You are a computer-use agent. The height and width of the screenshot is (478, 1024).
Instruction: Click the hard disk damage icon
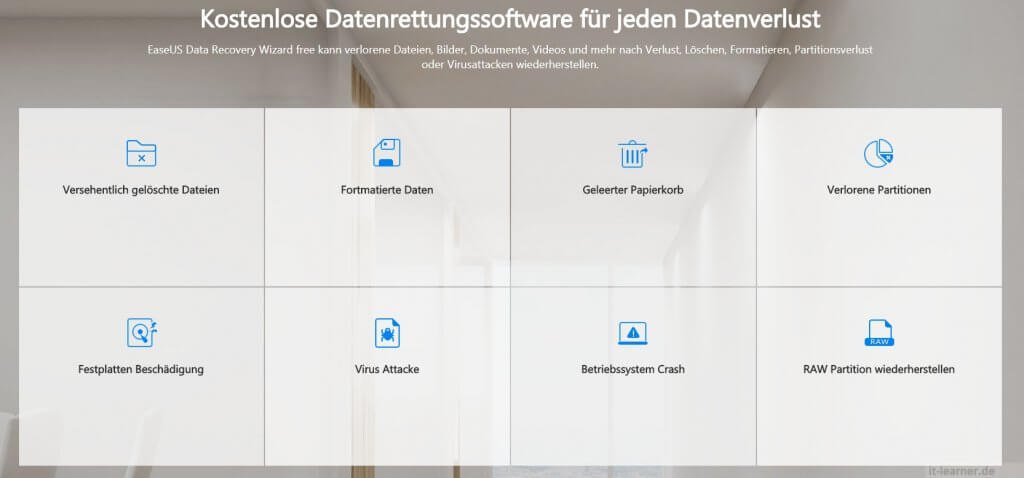pyautogui.click(x=142, y=332)
